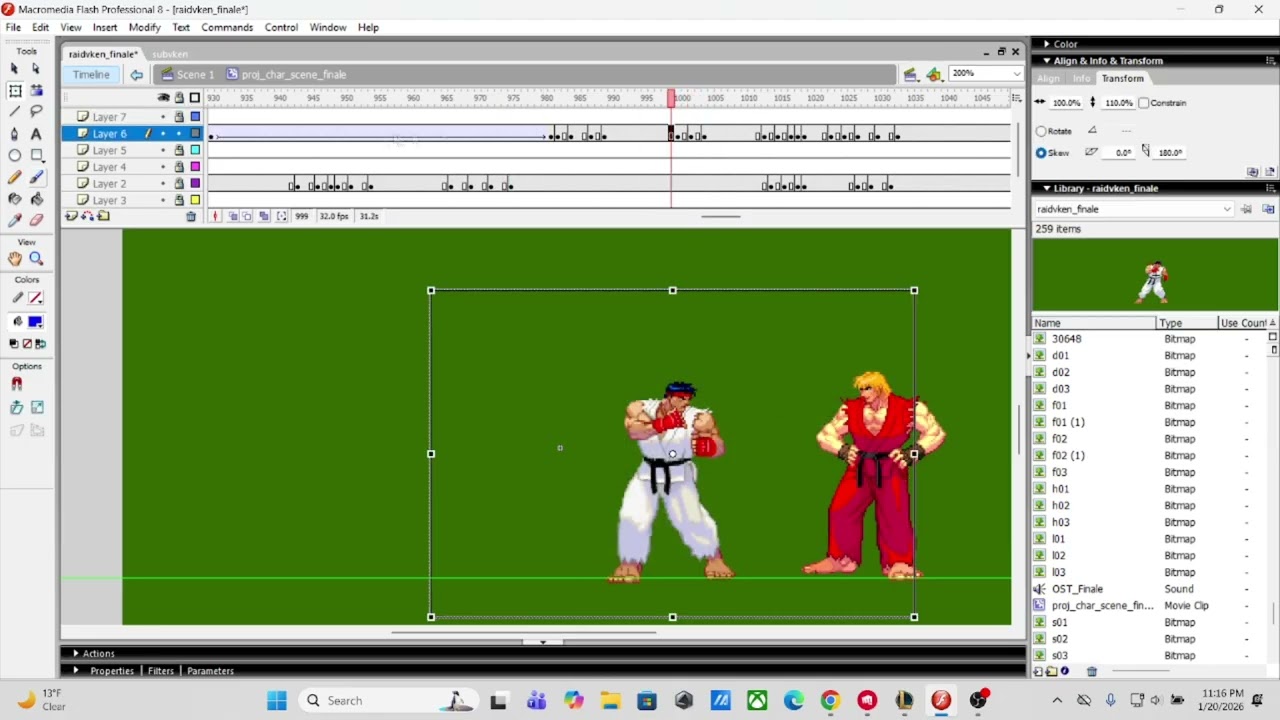Pick the Line tool
Screen dimensions: 1280x720
pos(14,111)
